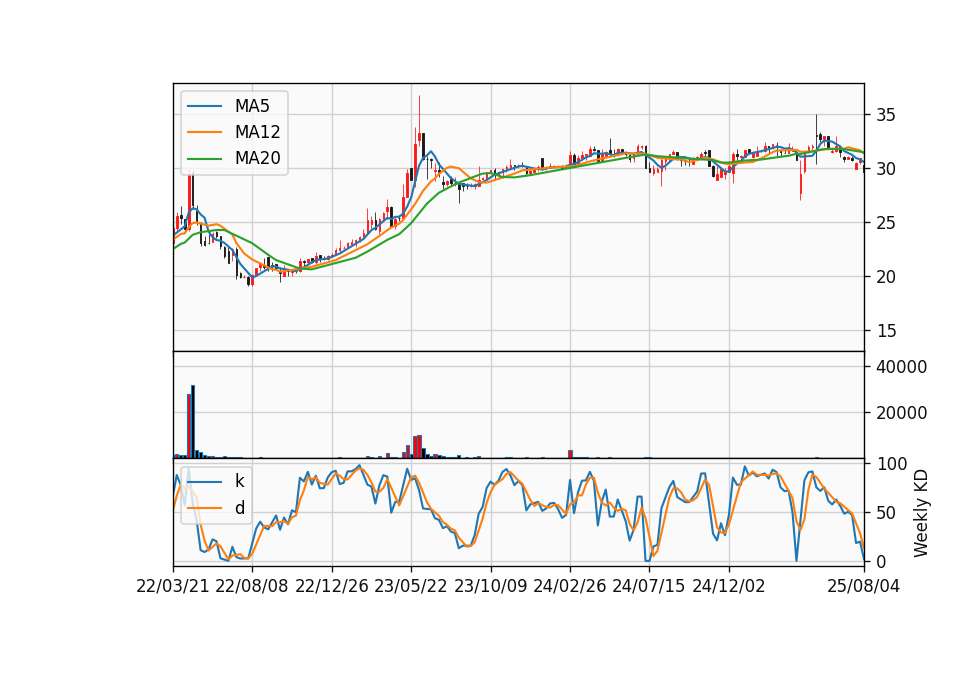This screenshot has width=960, height=690.
Task: Click the green MA20 legend line
Action: pos(204,158)
